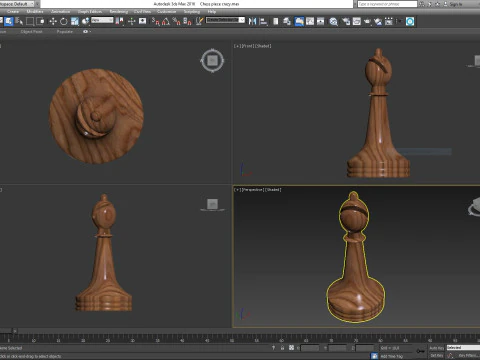Open the Graph Editors menu

pyautogui.click(x=90, y=11)
